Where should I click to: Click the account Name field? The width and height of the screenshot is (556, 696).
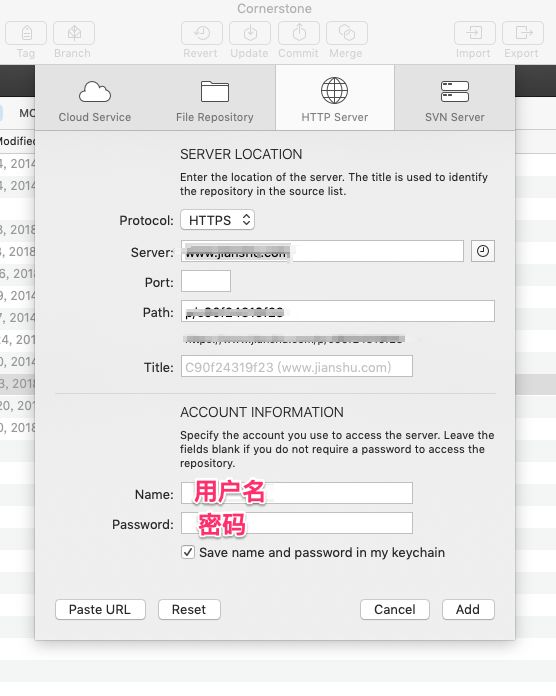click(x=297, y=493)
